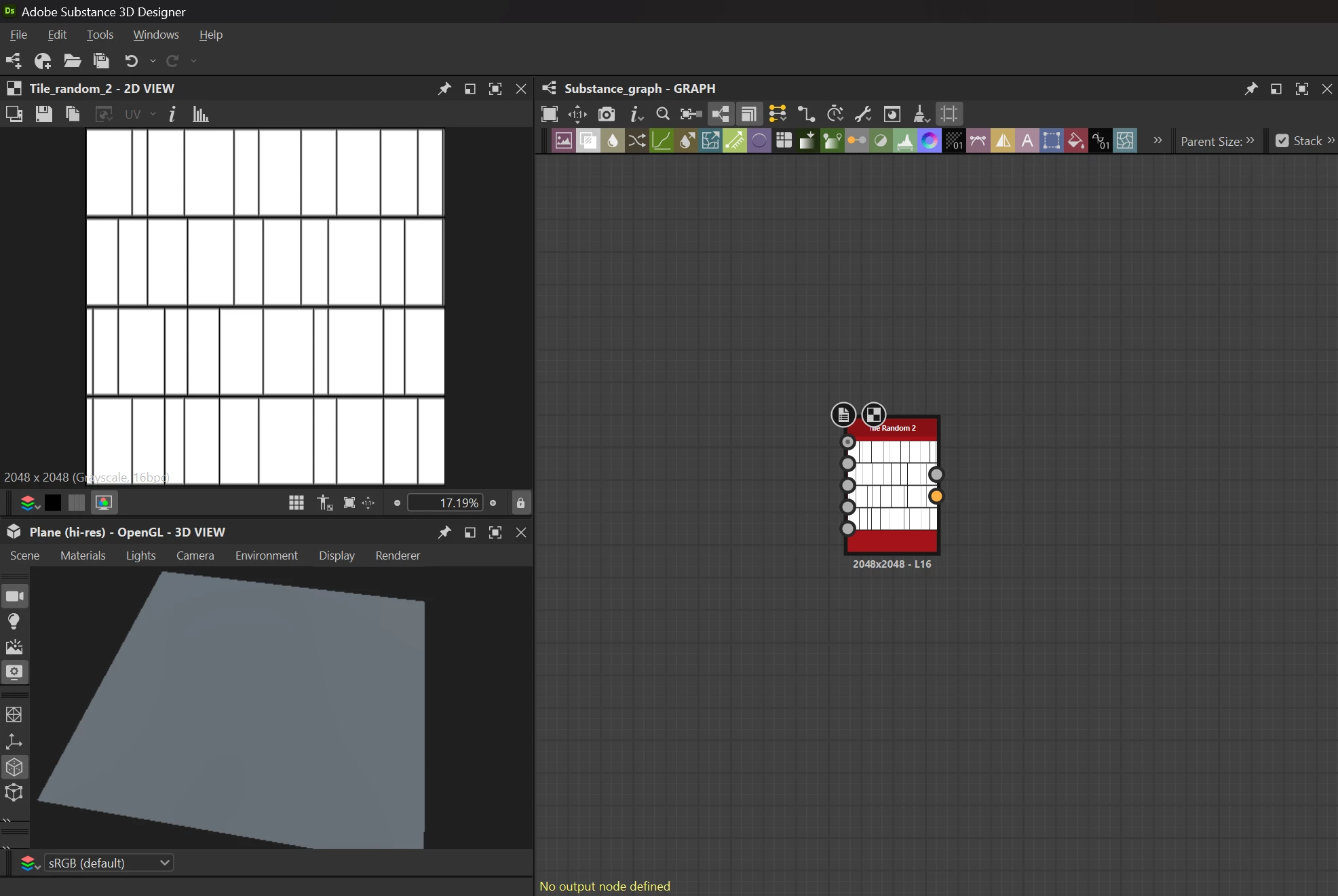Screen dimensions: 1338x896
Task: Add a Text node from the toolbar
Action: coord(1027,141)
